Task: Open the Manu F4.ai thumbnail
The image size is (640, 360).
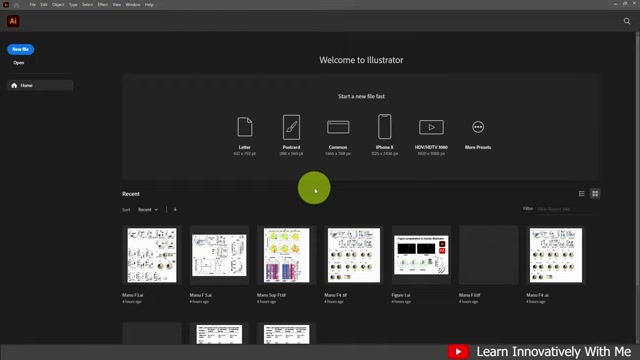Action: (x=556, y=255)
